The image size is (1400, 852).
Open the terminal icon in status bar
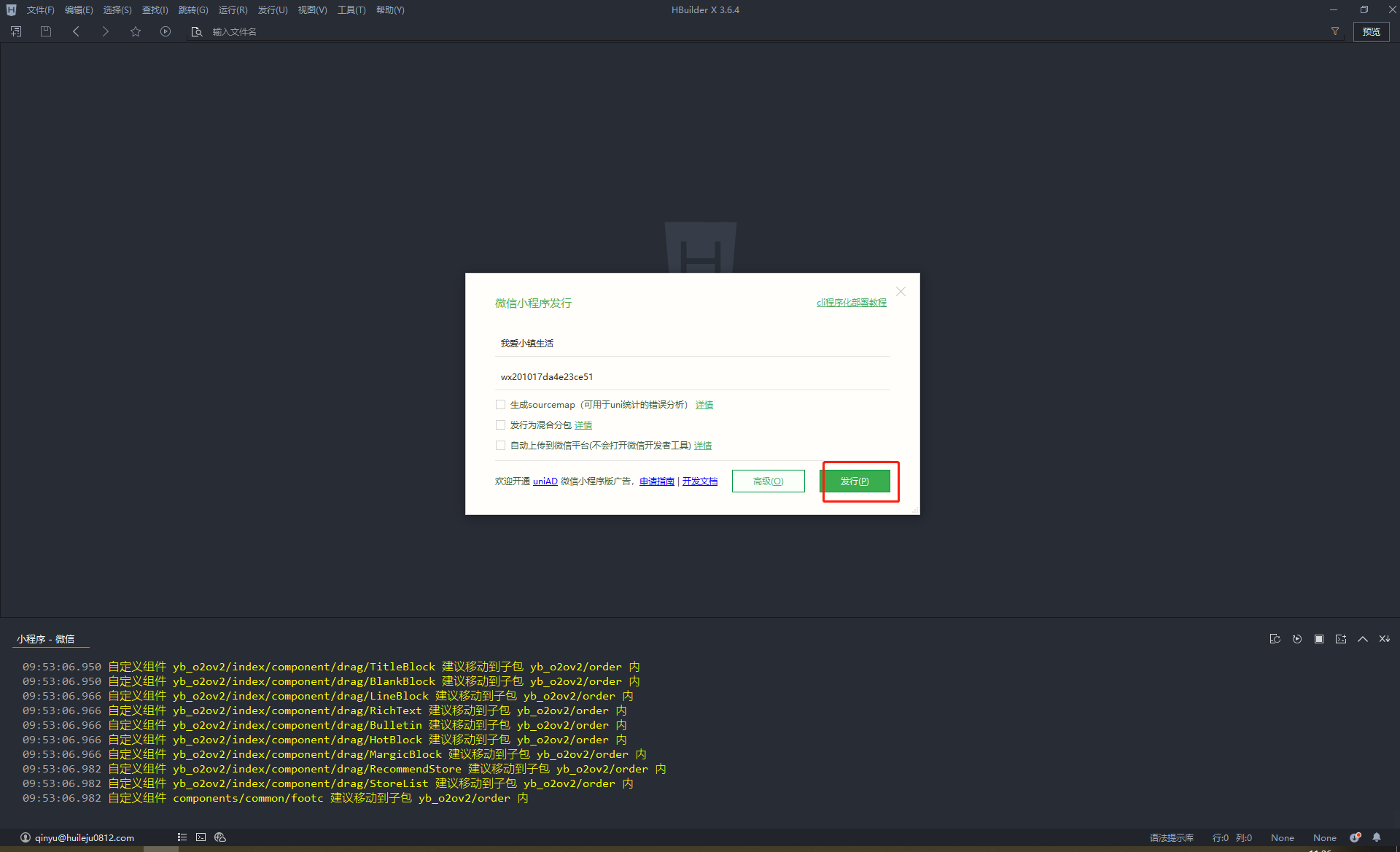coord(201,837)
